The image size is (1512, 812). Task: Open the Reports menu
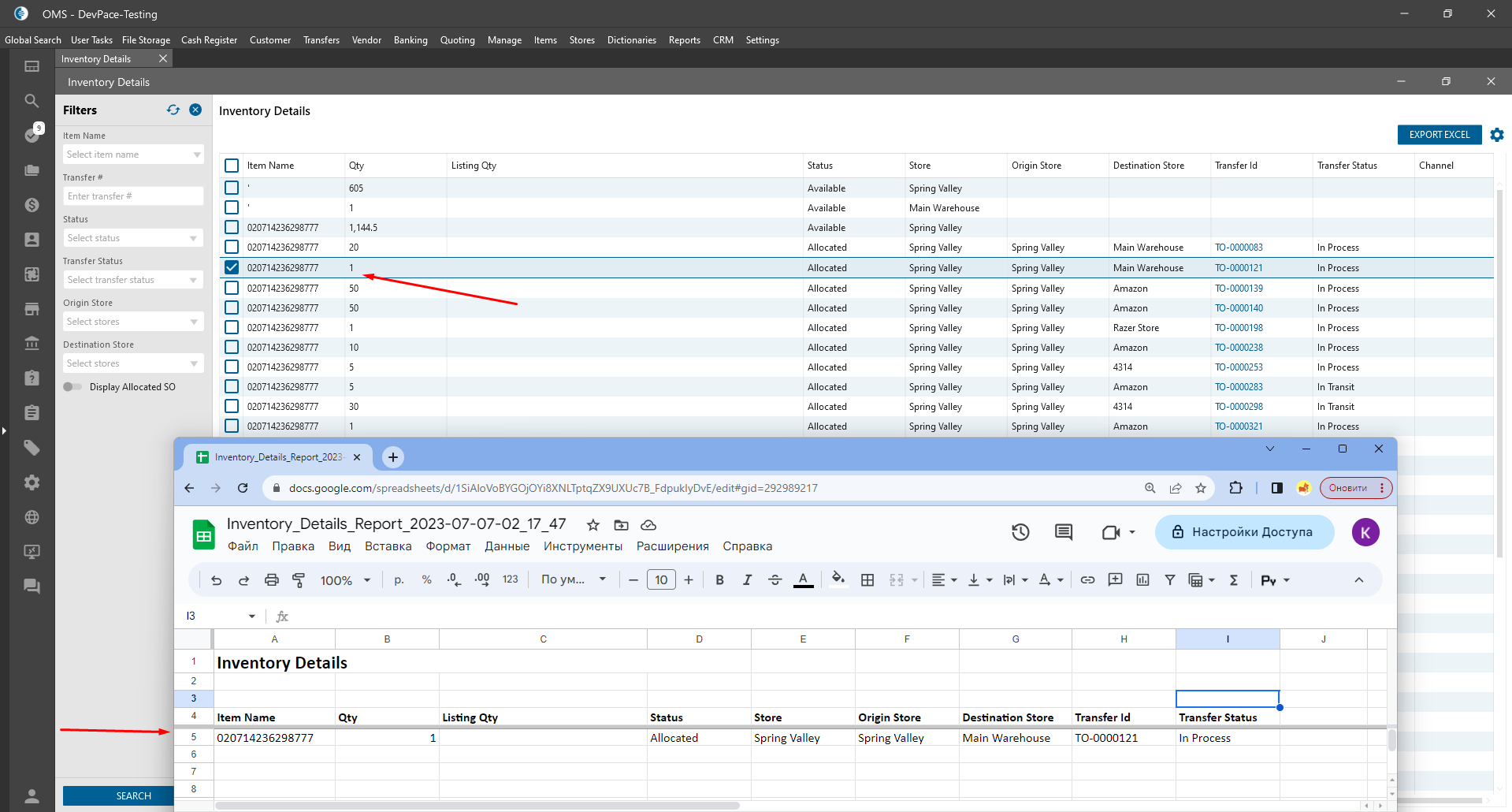click(x=684, y=40)
